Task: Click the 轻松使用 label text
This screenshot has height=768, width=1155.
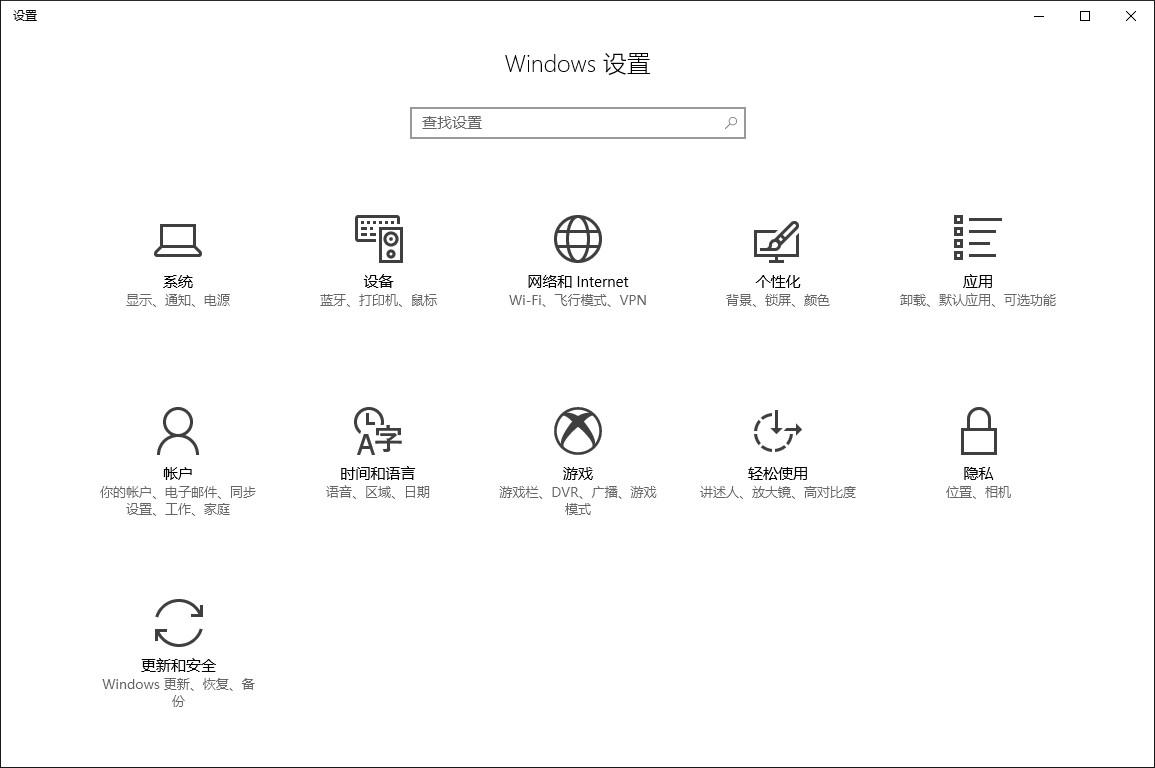Action: tap(778, 473)
